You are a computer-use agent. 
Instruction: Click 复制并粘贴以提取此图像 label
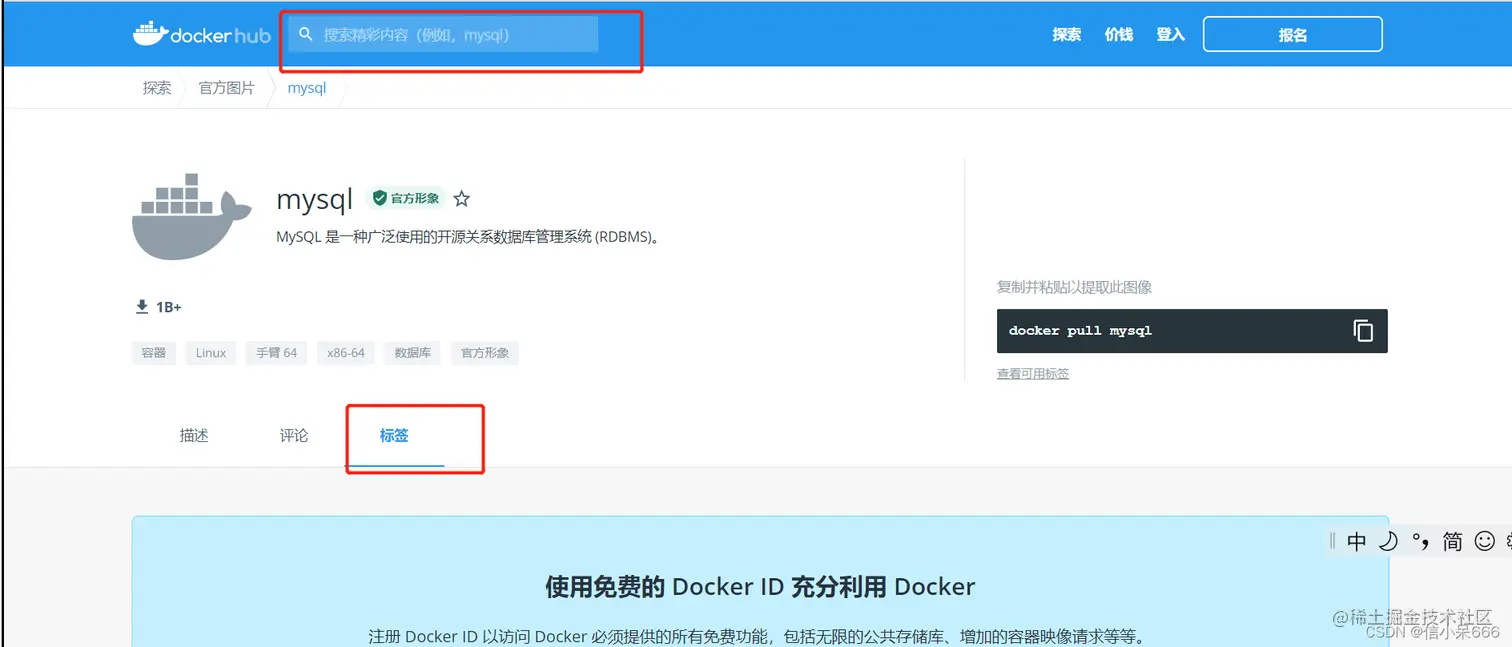click(1074, 287)
